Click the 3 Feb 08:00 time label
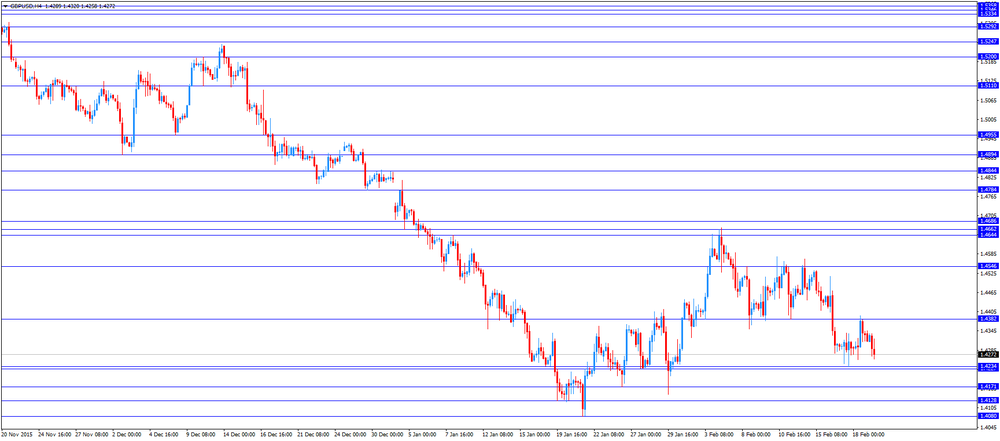 pyautogui.click(x=721, y=434)
